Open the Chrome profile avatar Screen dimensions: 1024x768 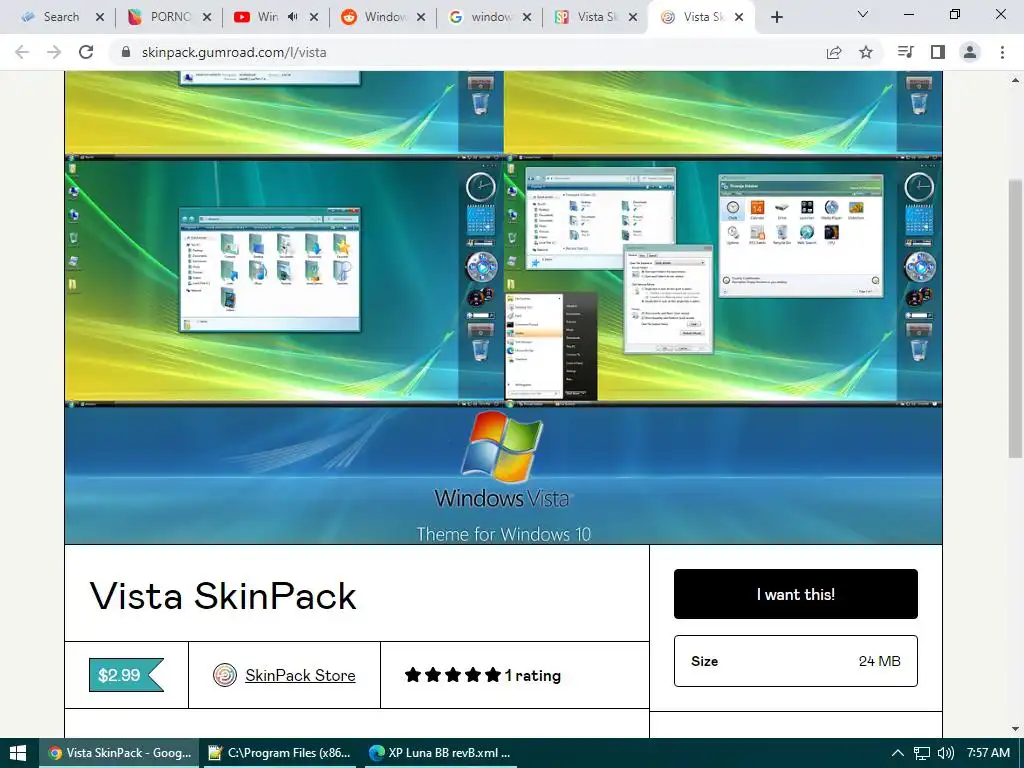pos(970,52)
